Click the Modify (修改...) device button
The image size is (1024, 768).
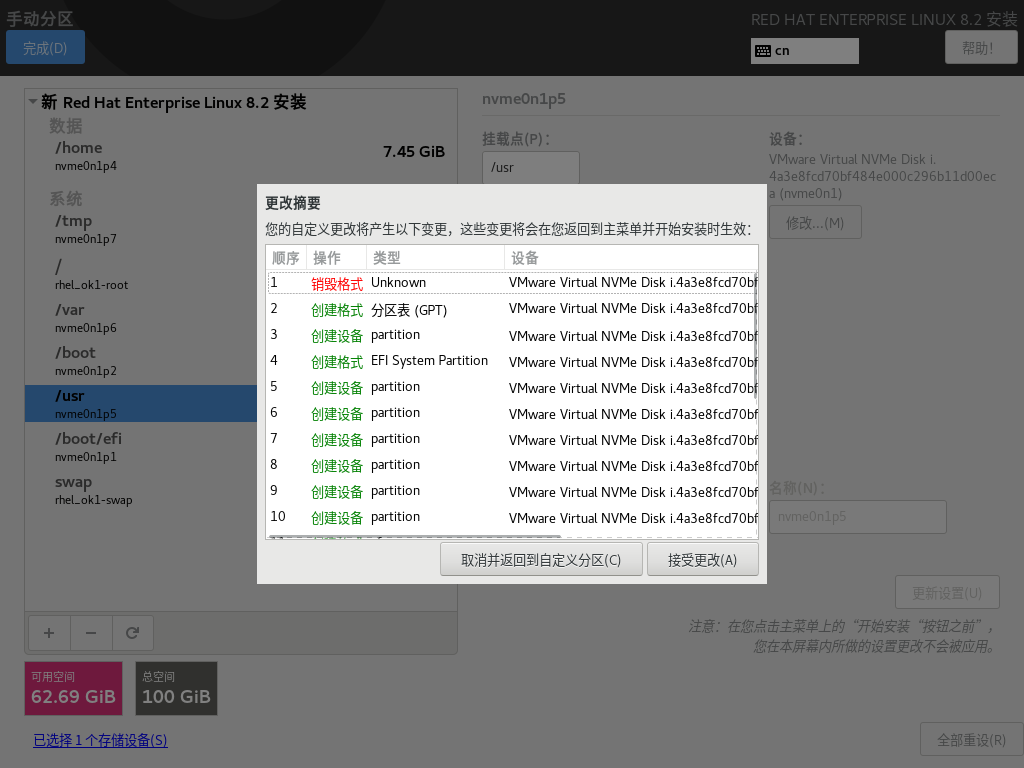815,223
